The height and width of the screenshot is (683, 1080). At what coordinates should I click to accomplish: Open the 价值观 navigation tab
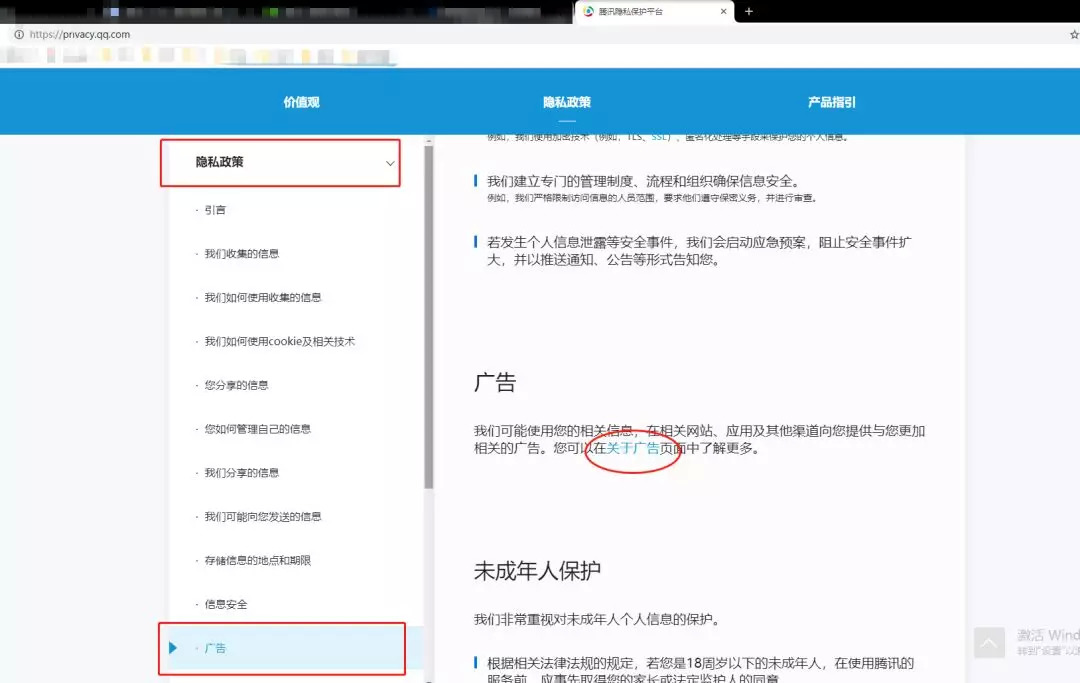301,102
